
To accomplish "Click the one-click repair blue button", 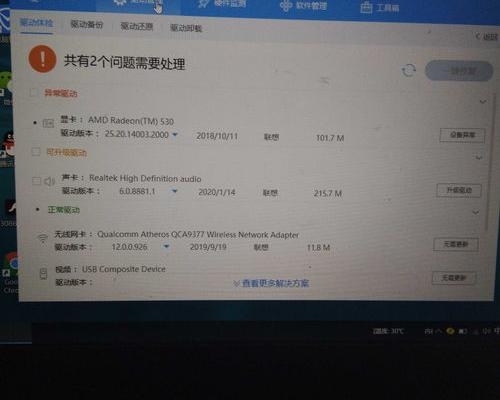I will point(459,71).
